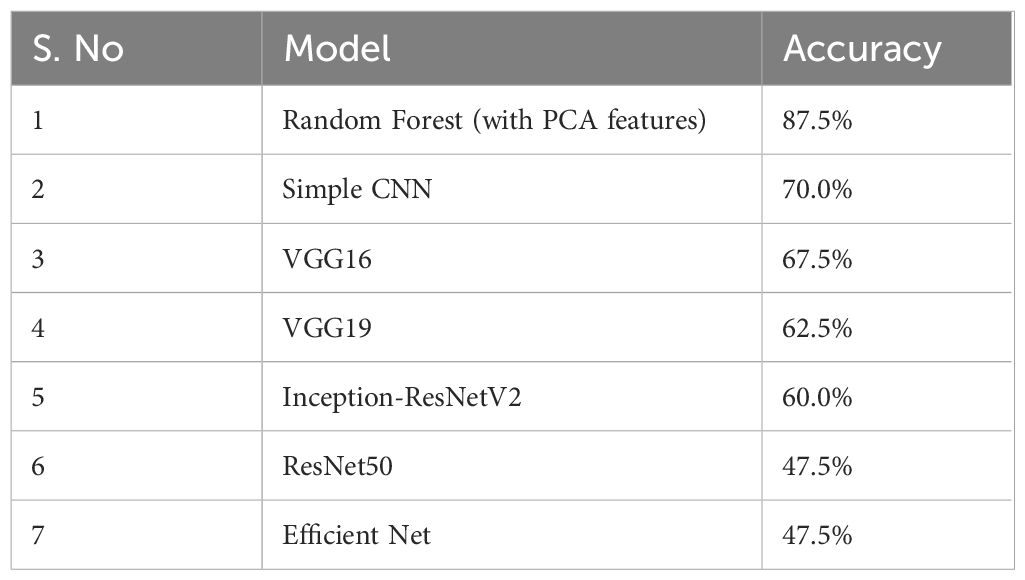The height and width of the screenshot is (580, 1025).
Task: Select the 62.5% accuracy cell
Action: point(817,328)
